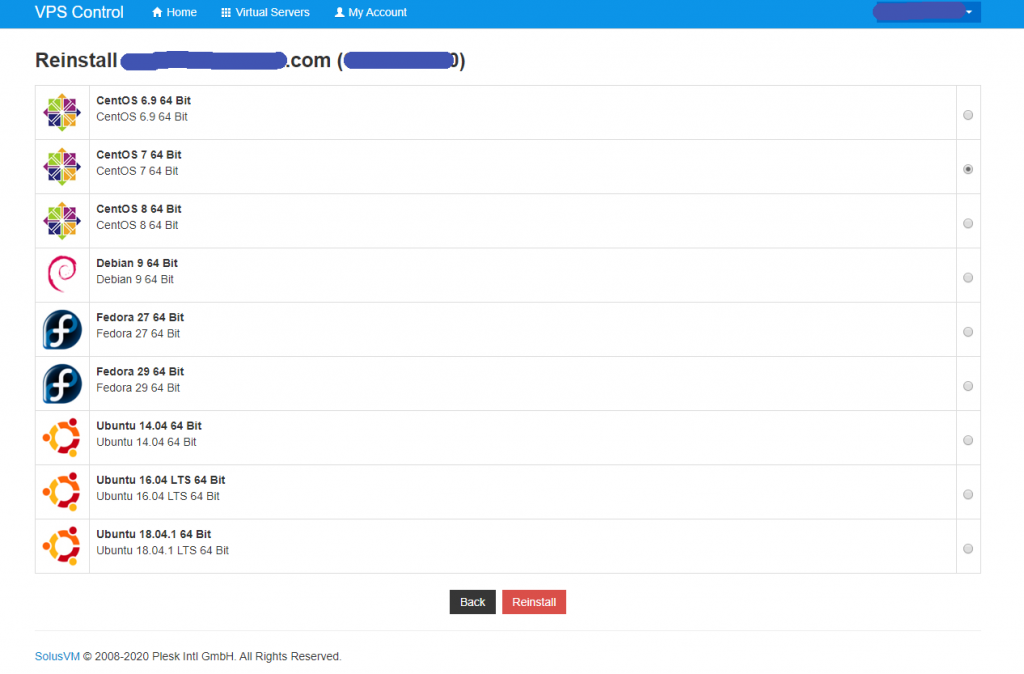Click the house icon beside Home
The height and width of the screenshot is (674, 1024).
pos(157,12)
